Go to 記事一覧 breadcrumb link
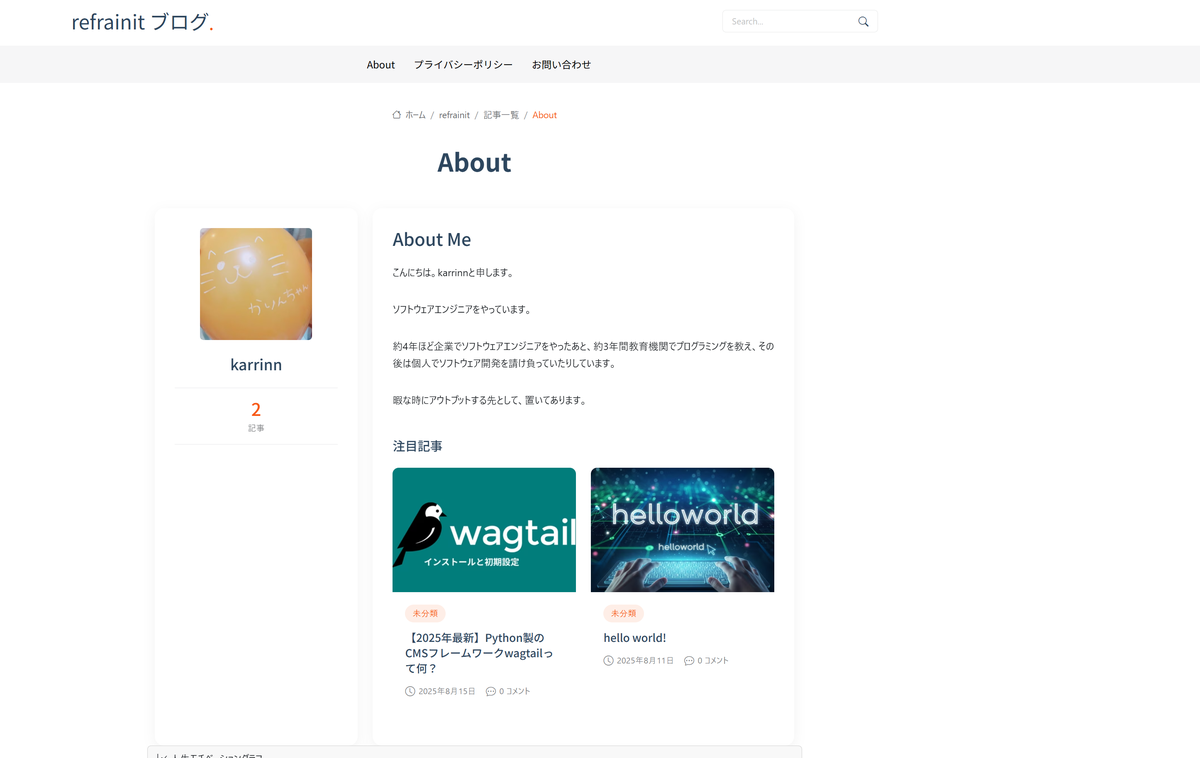Screen dimensions: 1200x758 [x=501, y=115]
